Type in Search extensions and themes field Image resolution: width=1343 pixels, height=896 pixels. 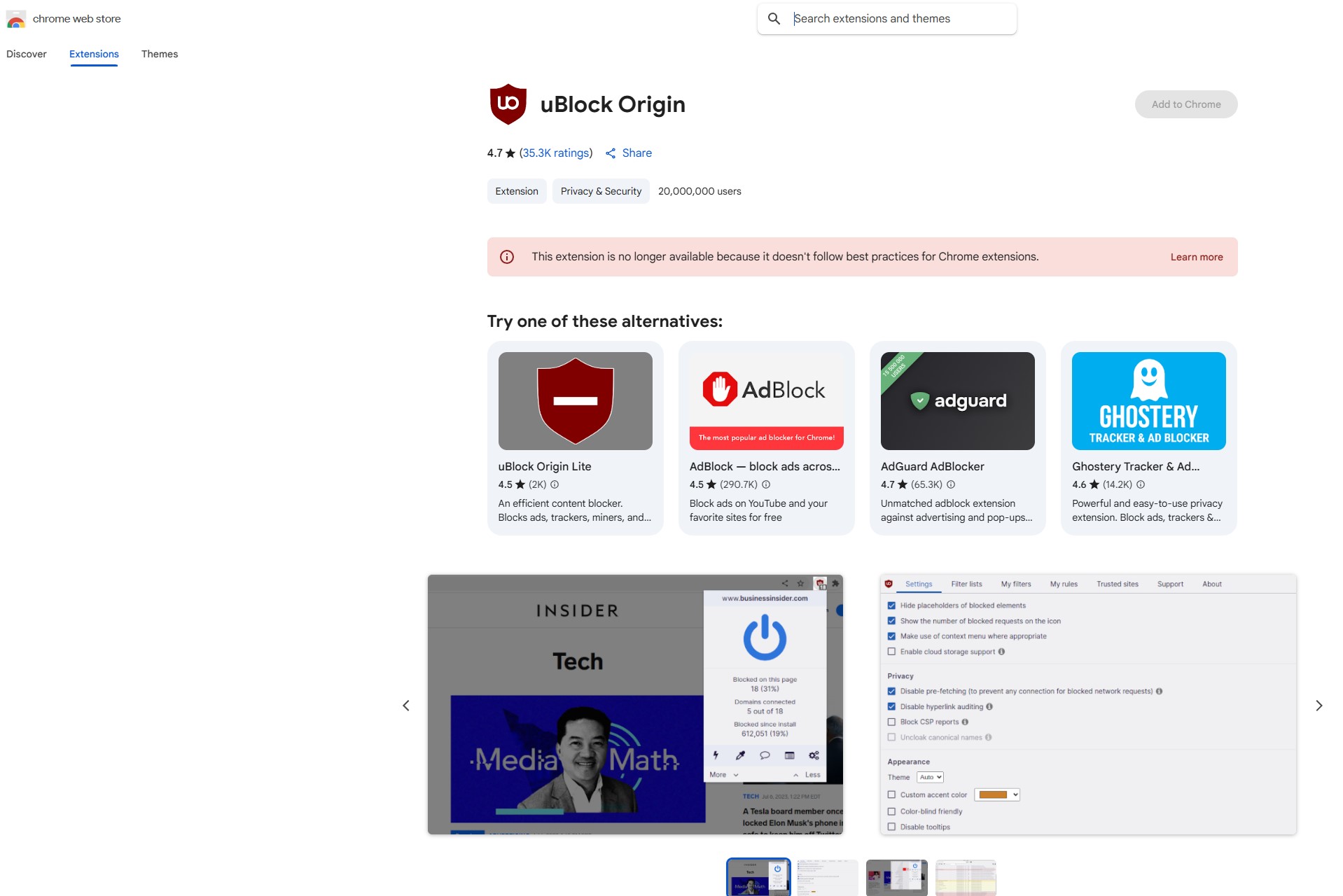click(900, 19)
